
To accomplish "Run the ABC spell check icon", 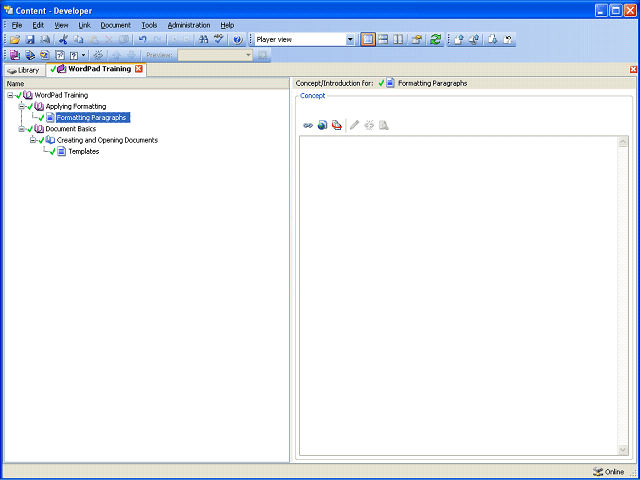I will (219, 40).
